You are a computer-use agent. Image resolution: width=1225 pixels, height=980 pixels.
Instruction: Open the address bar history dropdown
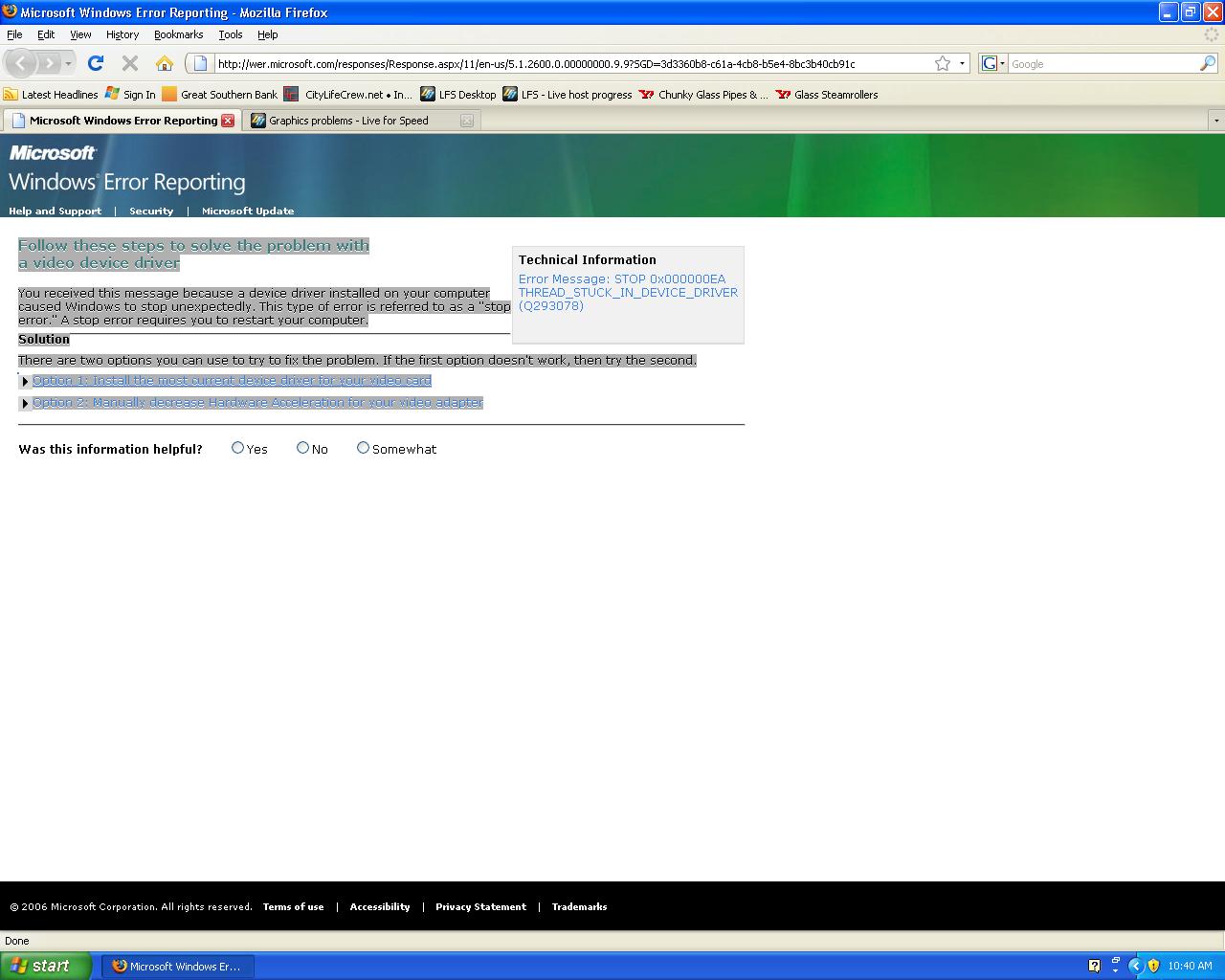click(962, 64)
